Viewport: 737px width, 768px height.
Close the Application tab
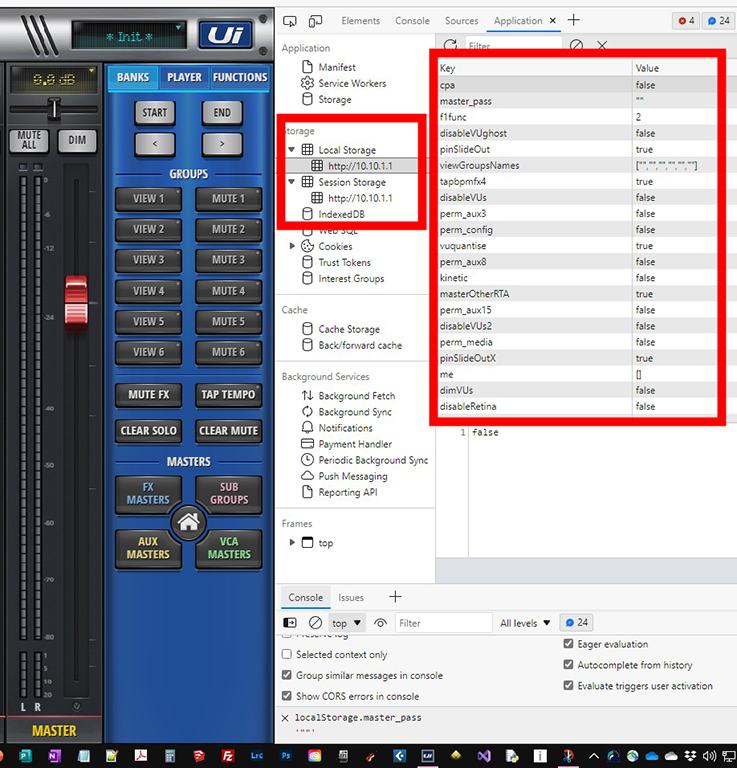click(x=552, y=21)
